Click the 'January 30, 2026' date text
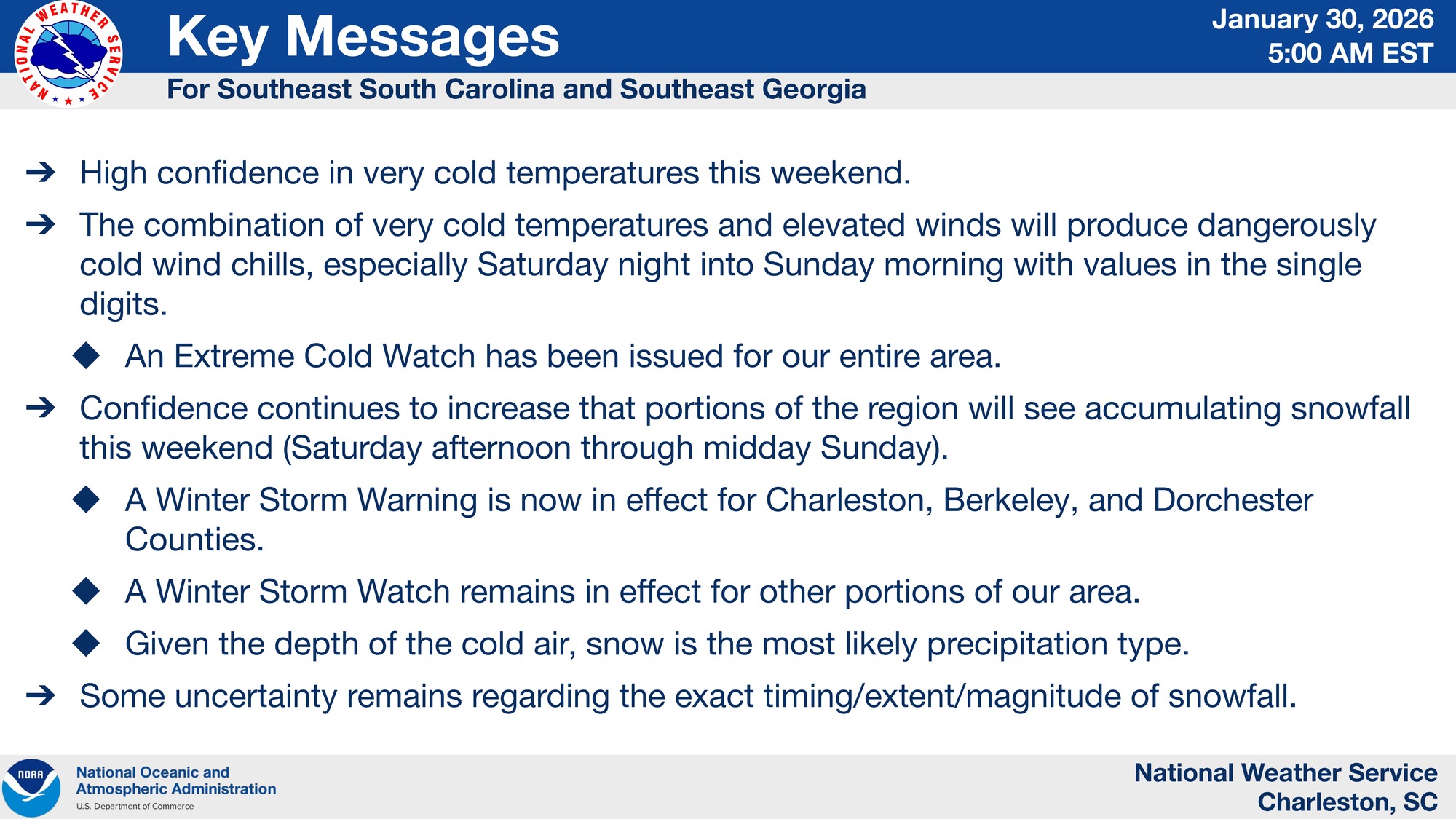1456x819 pixels. coord(1322,19)
